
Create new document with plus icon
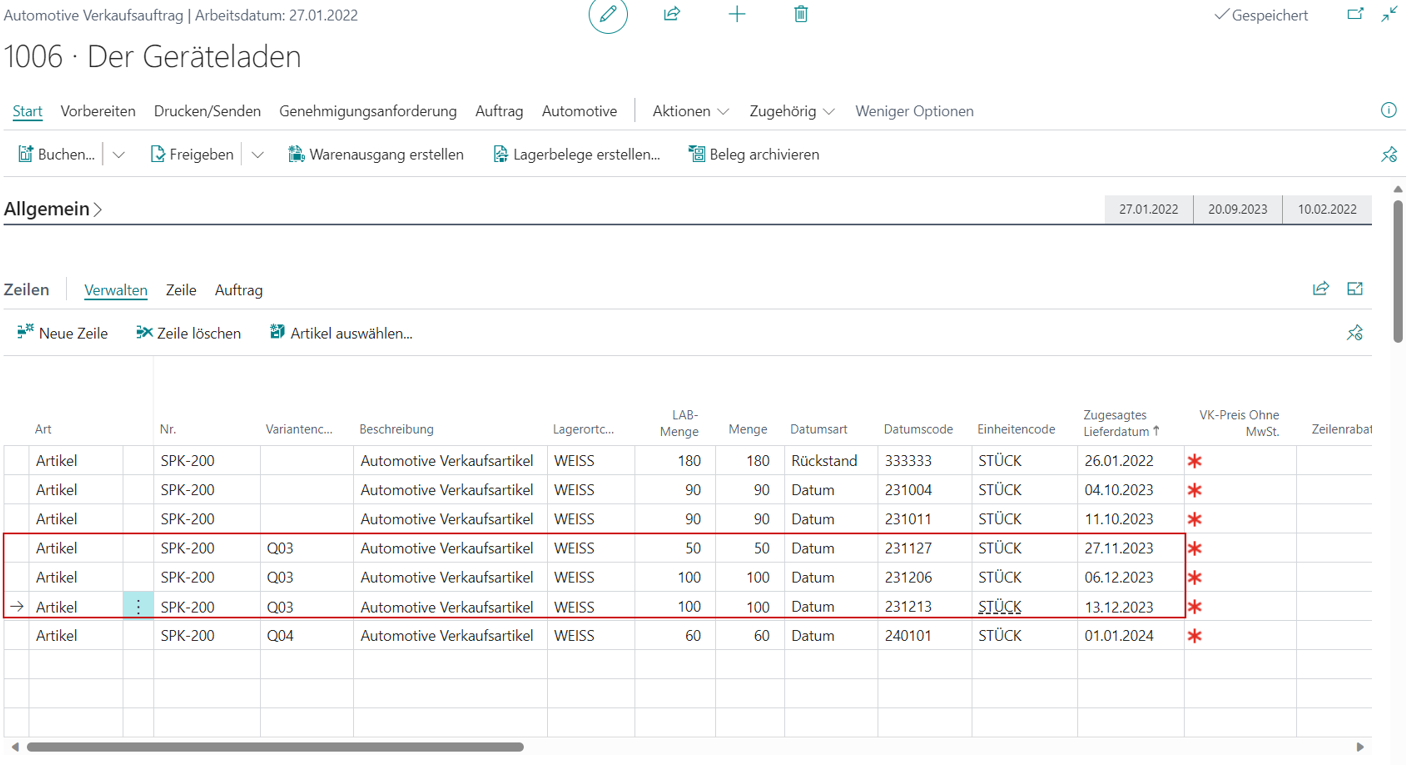(737, 15)
